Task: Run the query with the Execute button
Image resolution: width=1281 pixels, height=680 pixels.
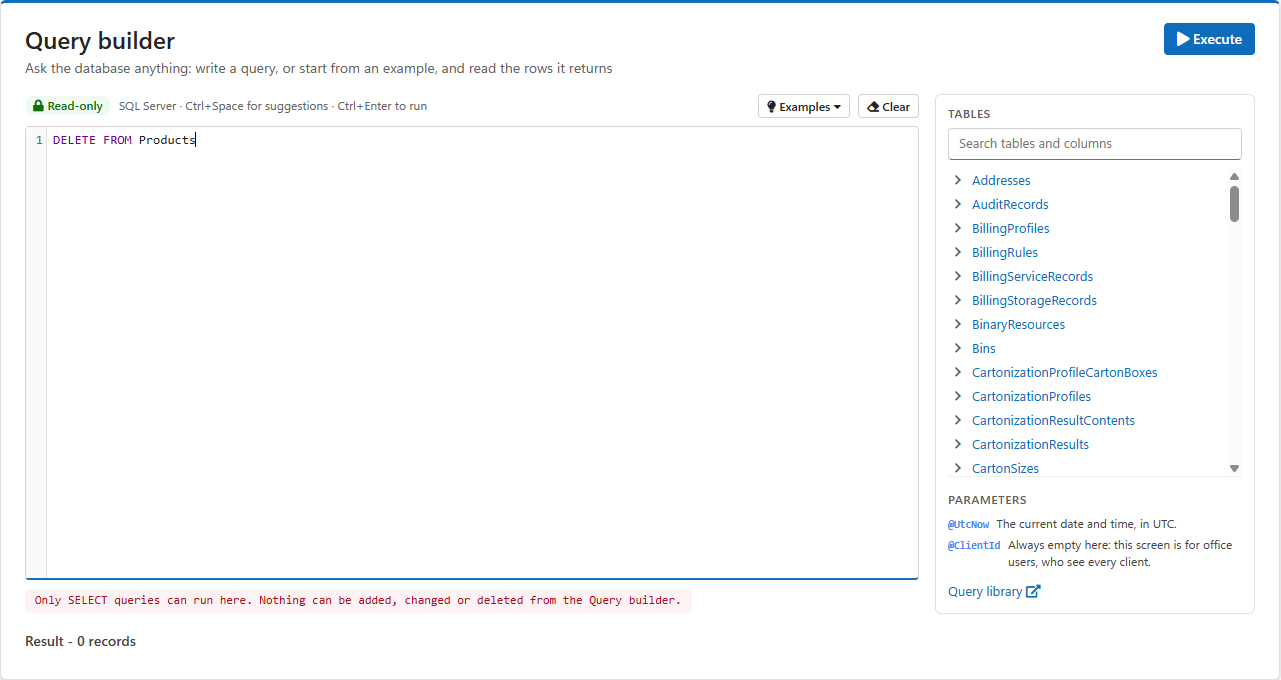Action: pos(1209,39)
